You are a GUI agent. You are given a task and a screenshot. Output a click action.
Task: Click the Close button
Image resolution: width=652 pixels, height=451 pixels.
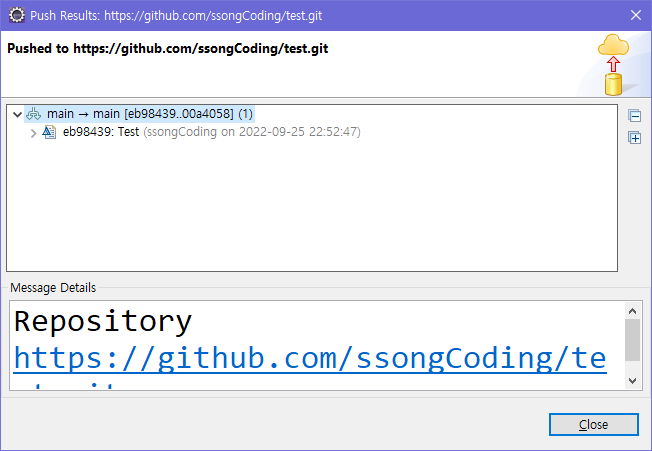(x=593, y=424)
